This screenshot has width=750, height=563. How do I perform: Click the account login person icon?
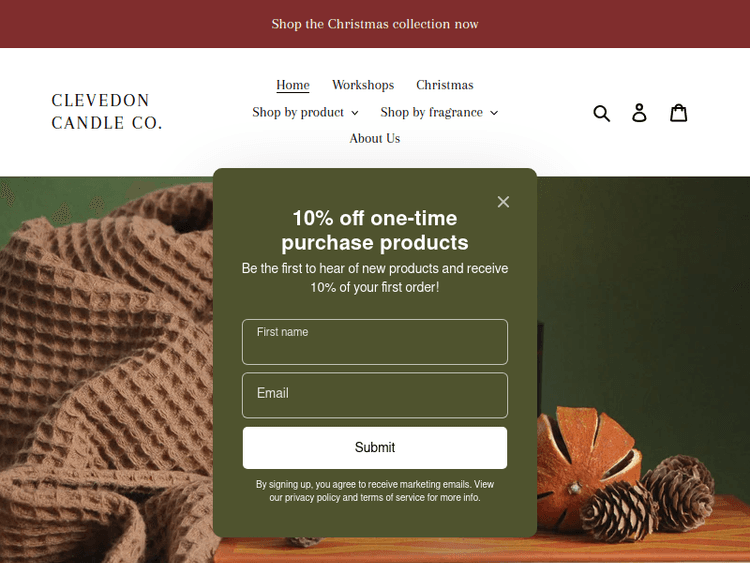(x=640, y=113)
